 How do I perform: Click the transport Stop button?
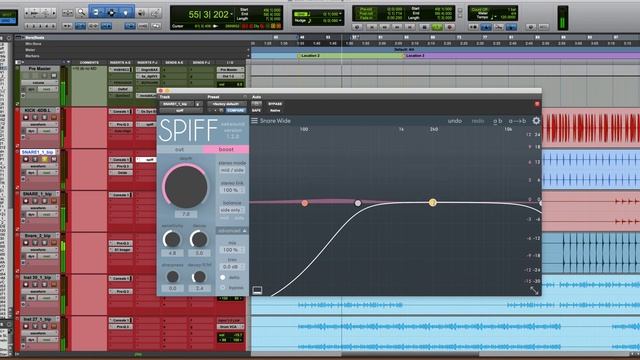pyautogui.click(x=424, y=27)
